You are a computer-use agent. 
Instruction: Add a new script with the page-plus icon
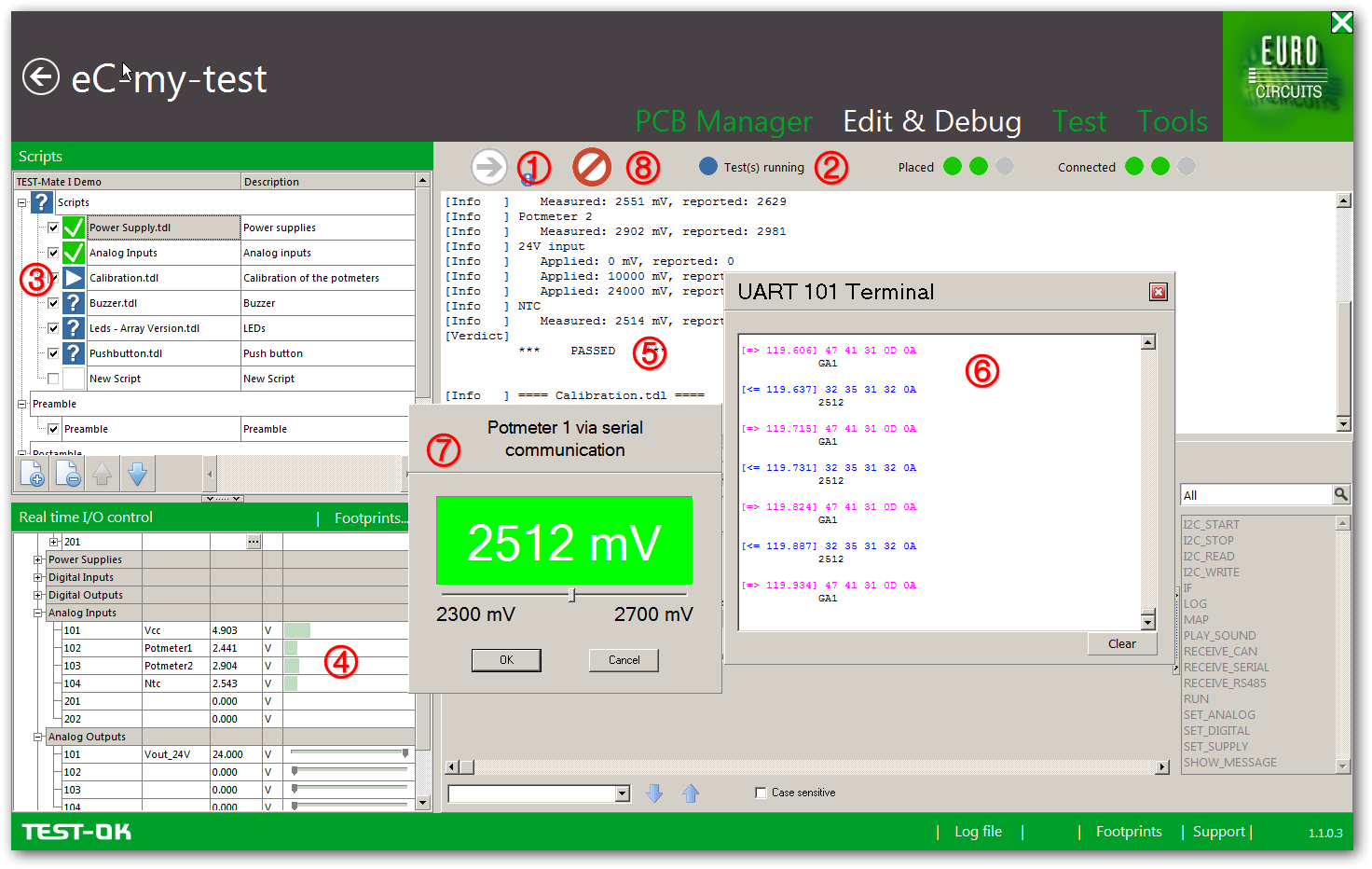coord(32,474)
